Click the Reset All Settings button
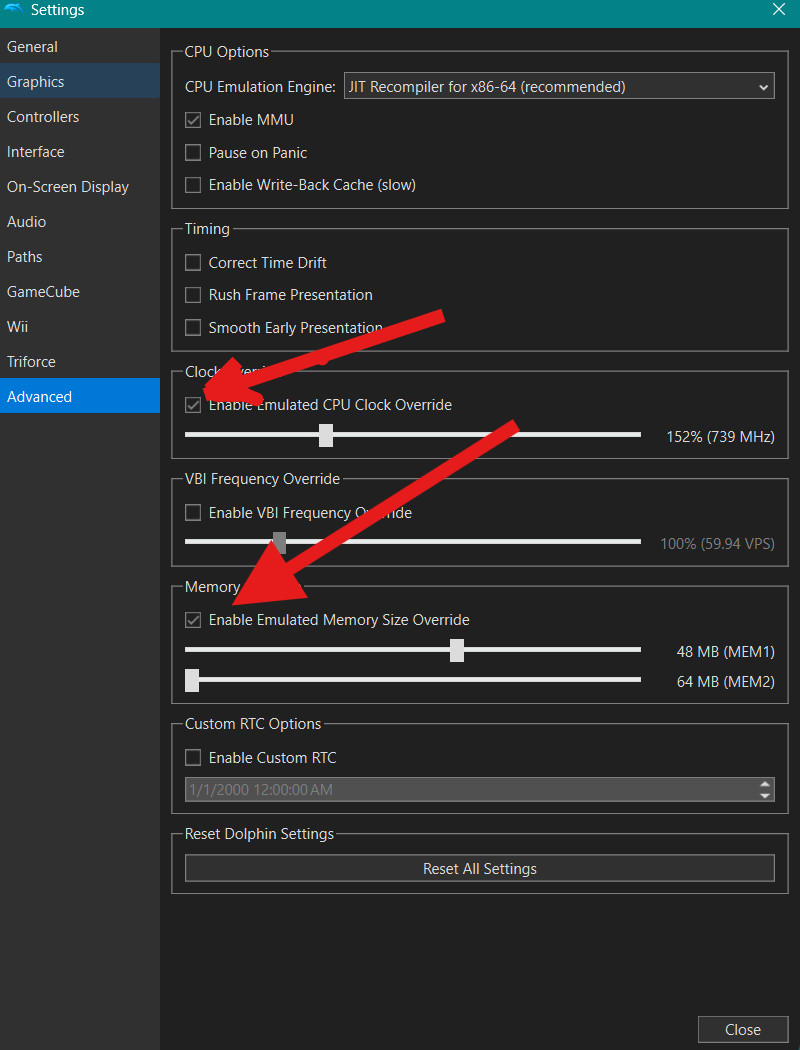800x1050 pixels. (479, 869)
